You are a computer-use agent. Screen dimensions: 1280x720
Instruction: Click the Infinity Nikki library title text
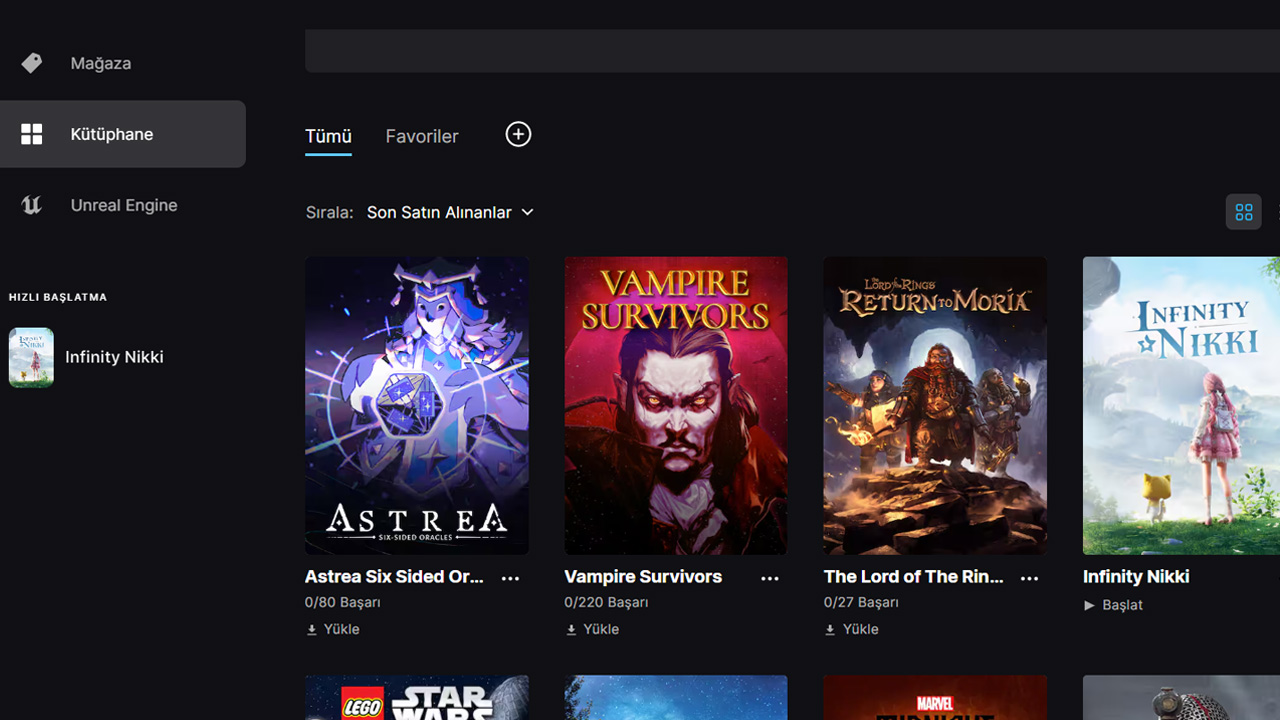pos(1136,577)
